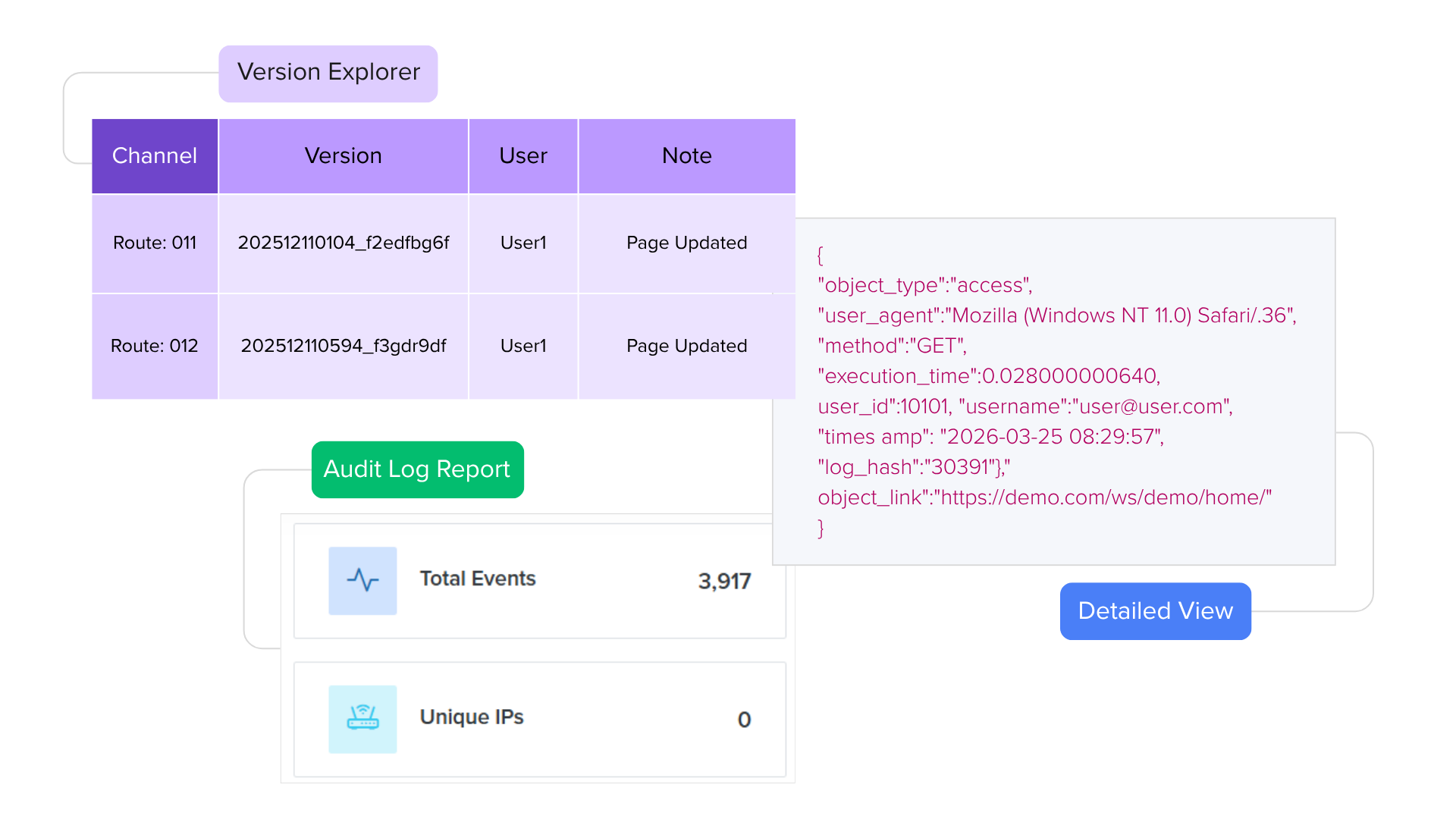Viewport: 1456px width, 819px height.
Task: Click the Audit Log Report label
Action: point(417,469)
